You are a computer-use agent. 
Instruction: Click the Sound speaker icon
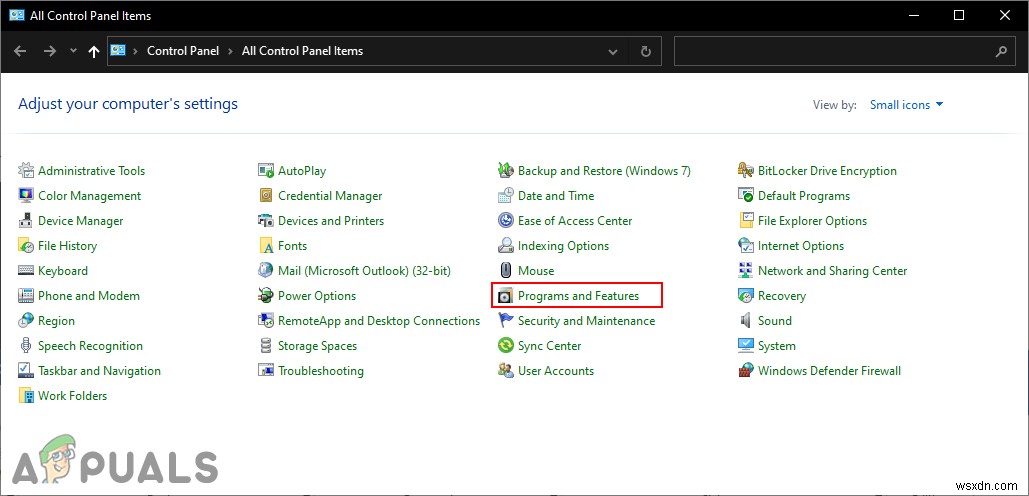[x=746, y=320]
